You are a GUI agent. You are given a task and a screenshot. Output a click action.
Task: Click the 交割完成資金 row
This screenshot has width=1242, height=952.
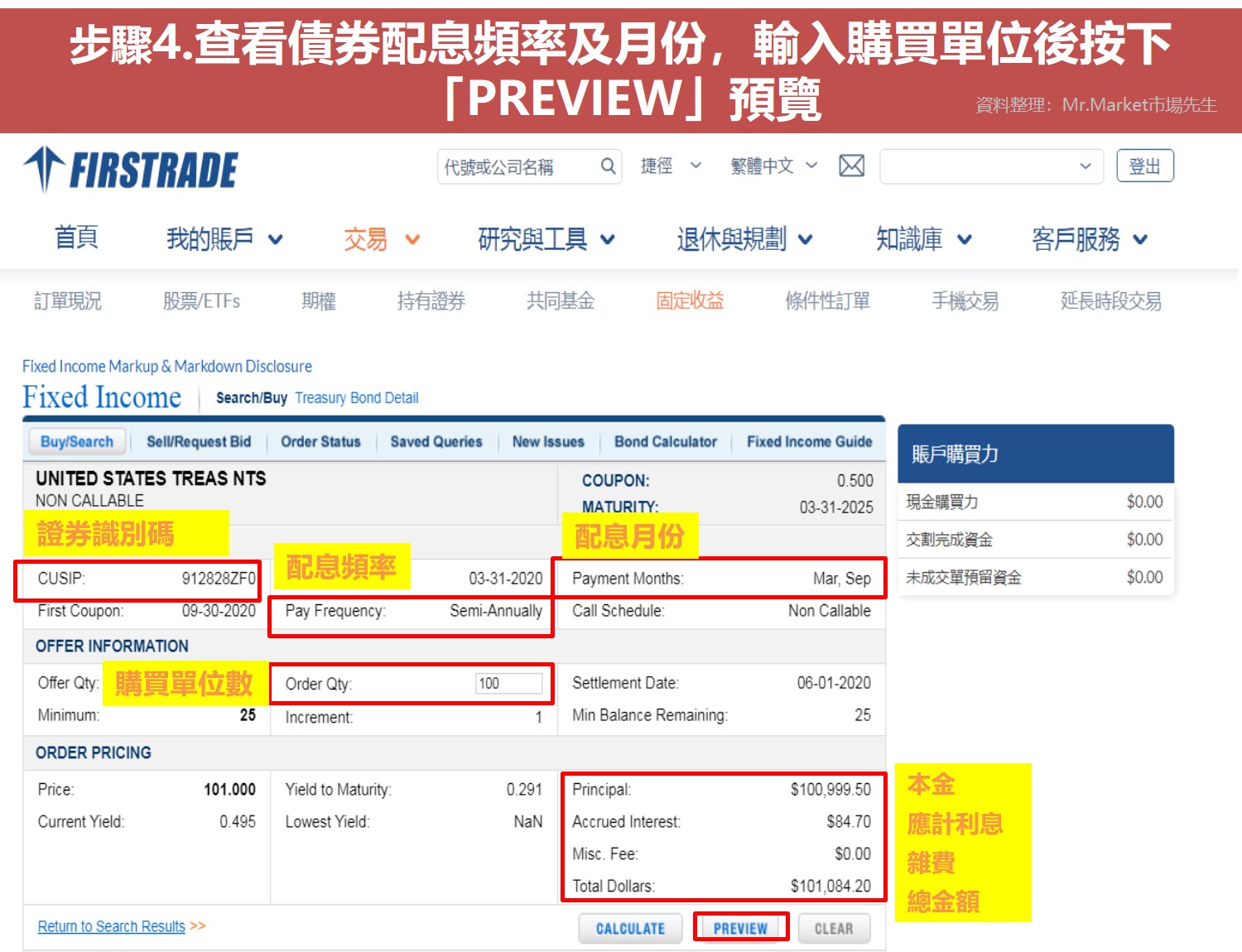[1035, 540]
